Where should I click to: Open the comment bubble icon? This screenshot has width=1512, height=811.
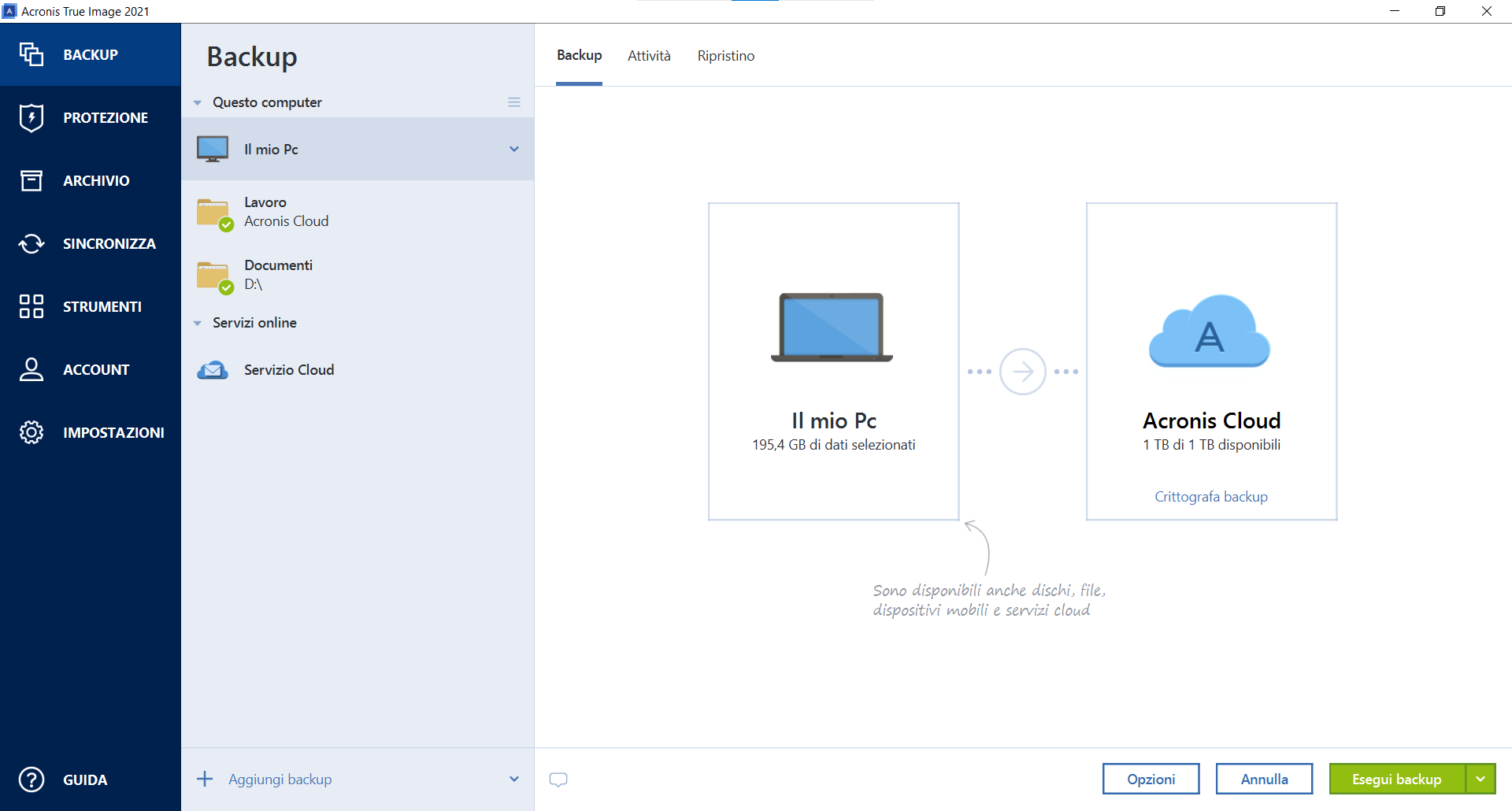coord(558,780)
